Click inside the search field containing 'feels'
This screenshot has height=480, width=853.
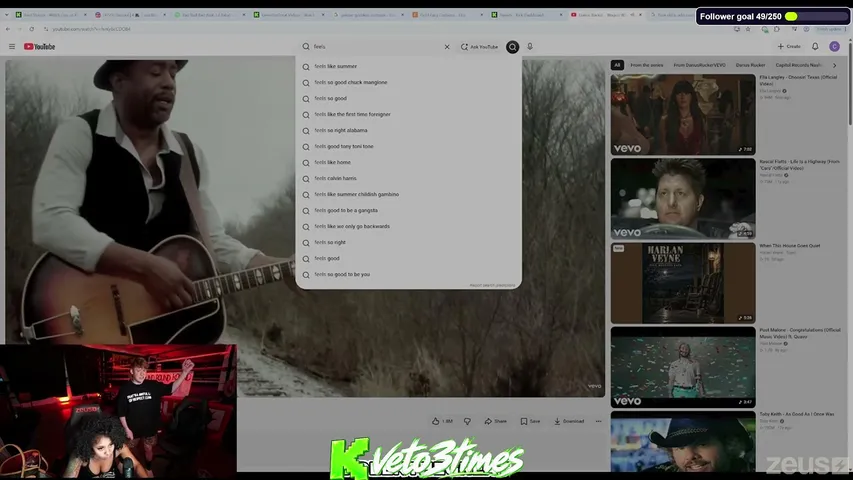coord(375,47)
